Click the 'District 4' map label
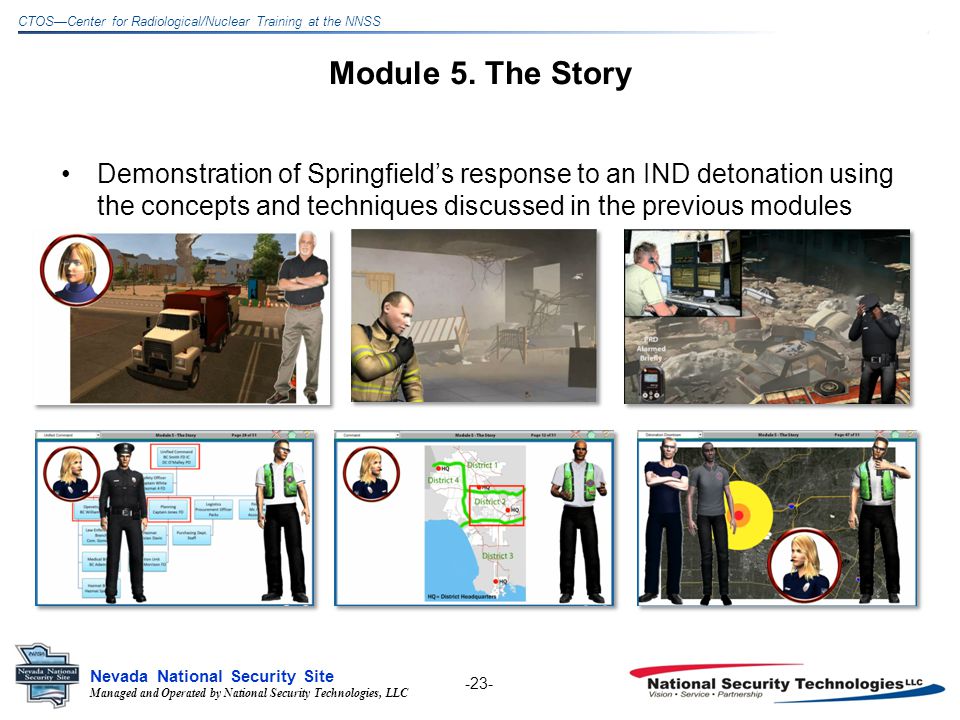Image resolution: width=960 pixels, height=720 pixels. 443,480
